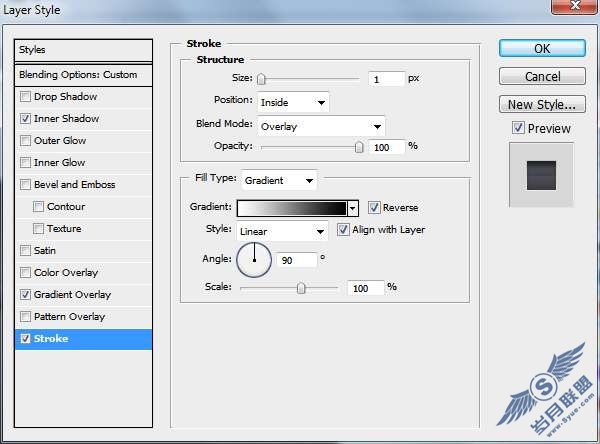Confirm with the OK button
This screenshot has height=444, width=600.
(x=542, y=49)
